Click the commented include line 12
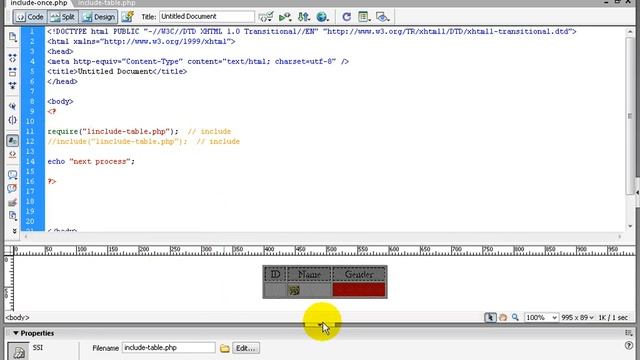 pyautogui.click(x=144, y=141)
